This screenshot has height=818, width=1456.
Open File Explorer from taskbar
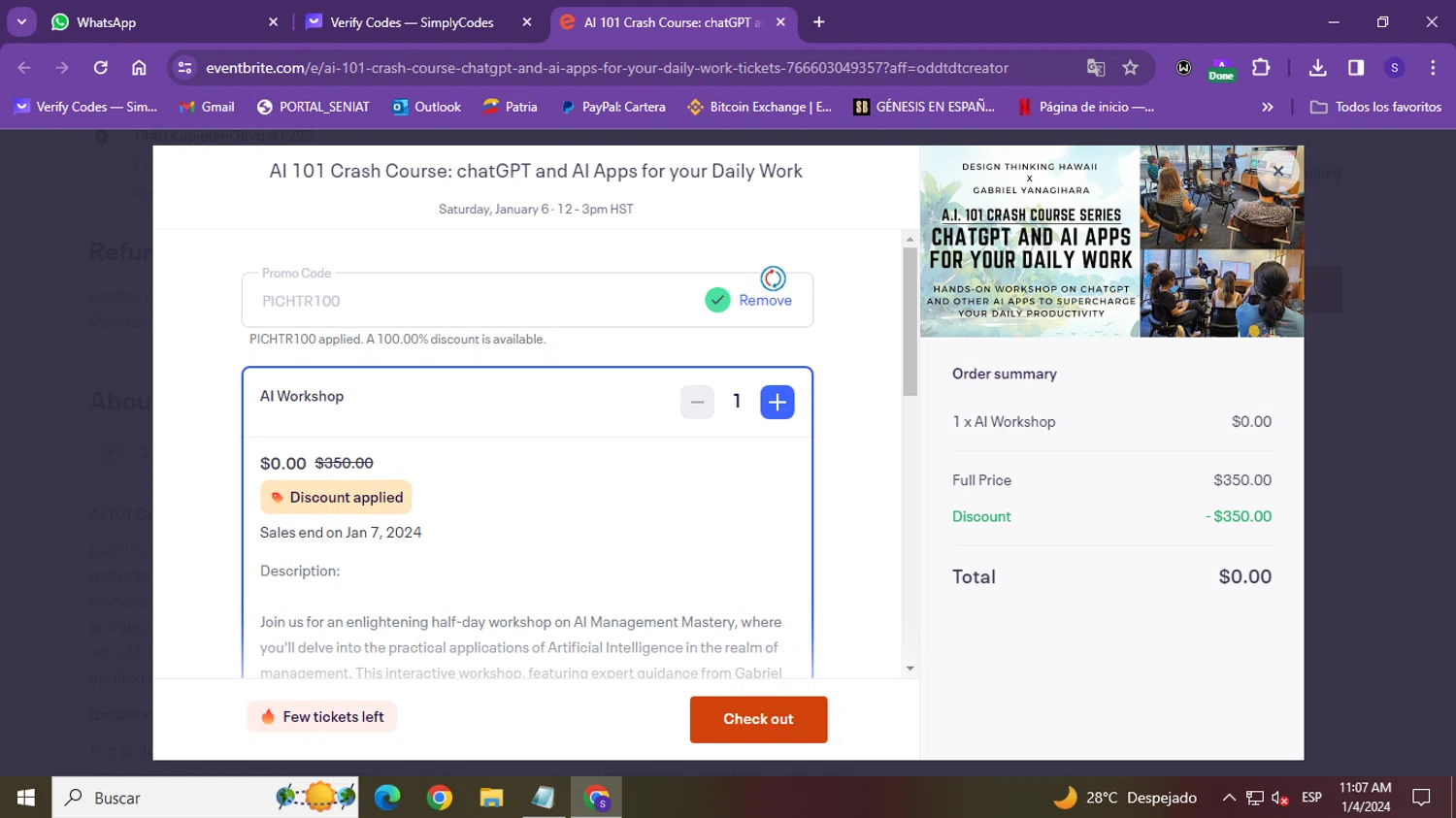coord(491,798)
